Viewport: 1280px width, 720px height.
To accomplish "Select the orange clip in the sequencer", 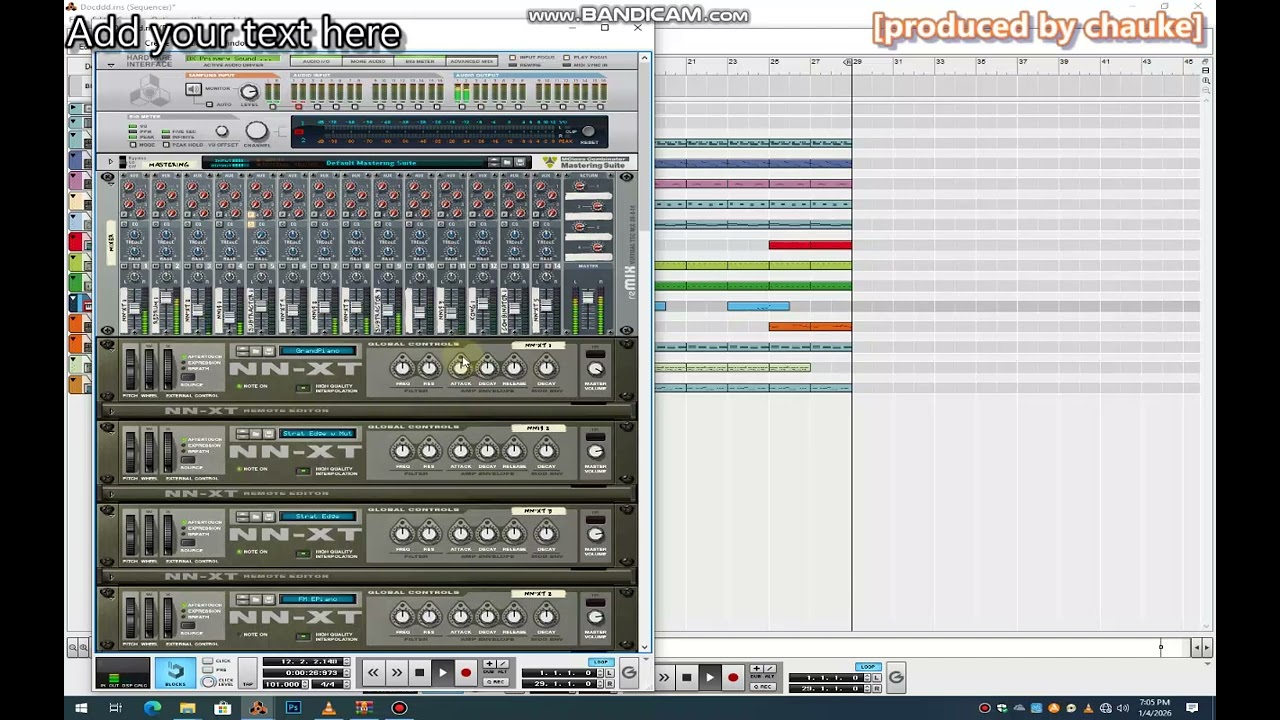I will pyautogui.click(x=810, y=327).
